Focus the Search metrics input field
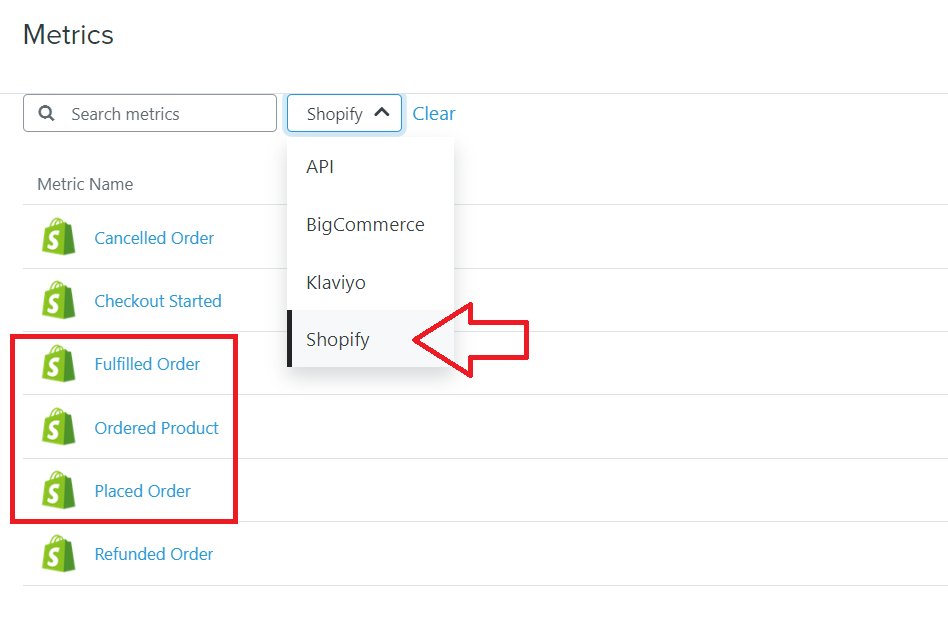The width and height of the screenshot is (948, 628). 150,113
